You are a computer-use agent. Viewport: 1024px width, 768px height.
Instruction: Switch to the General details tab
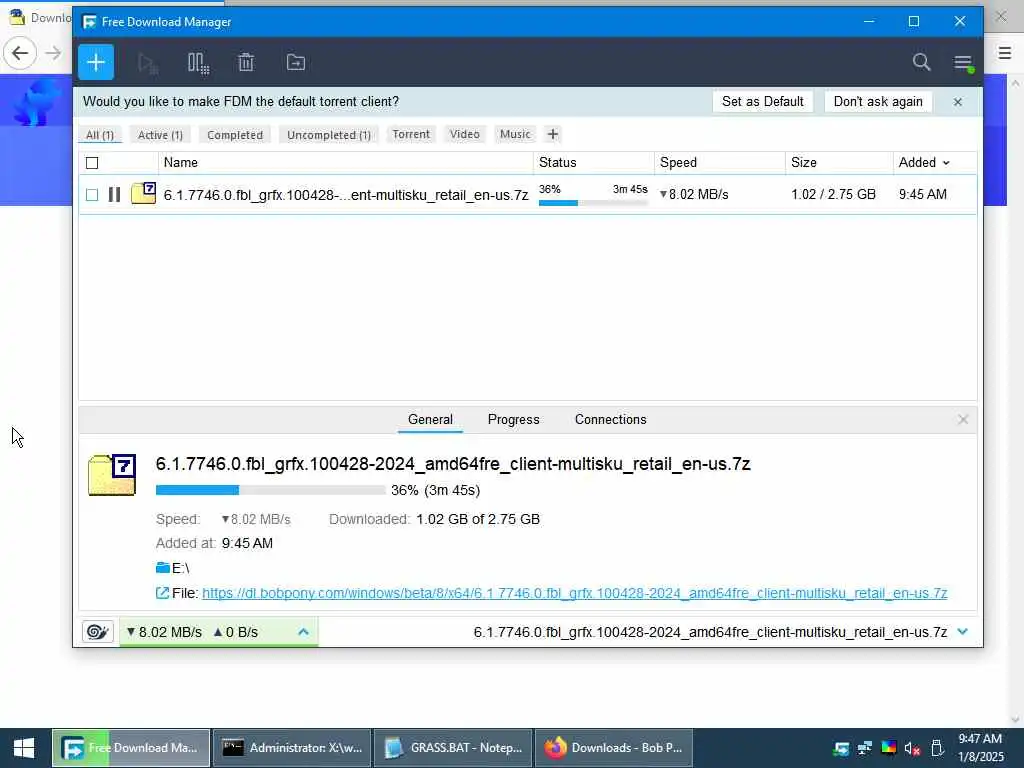coord(430,420)
